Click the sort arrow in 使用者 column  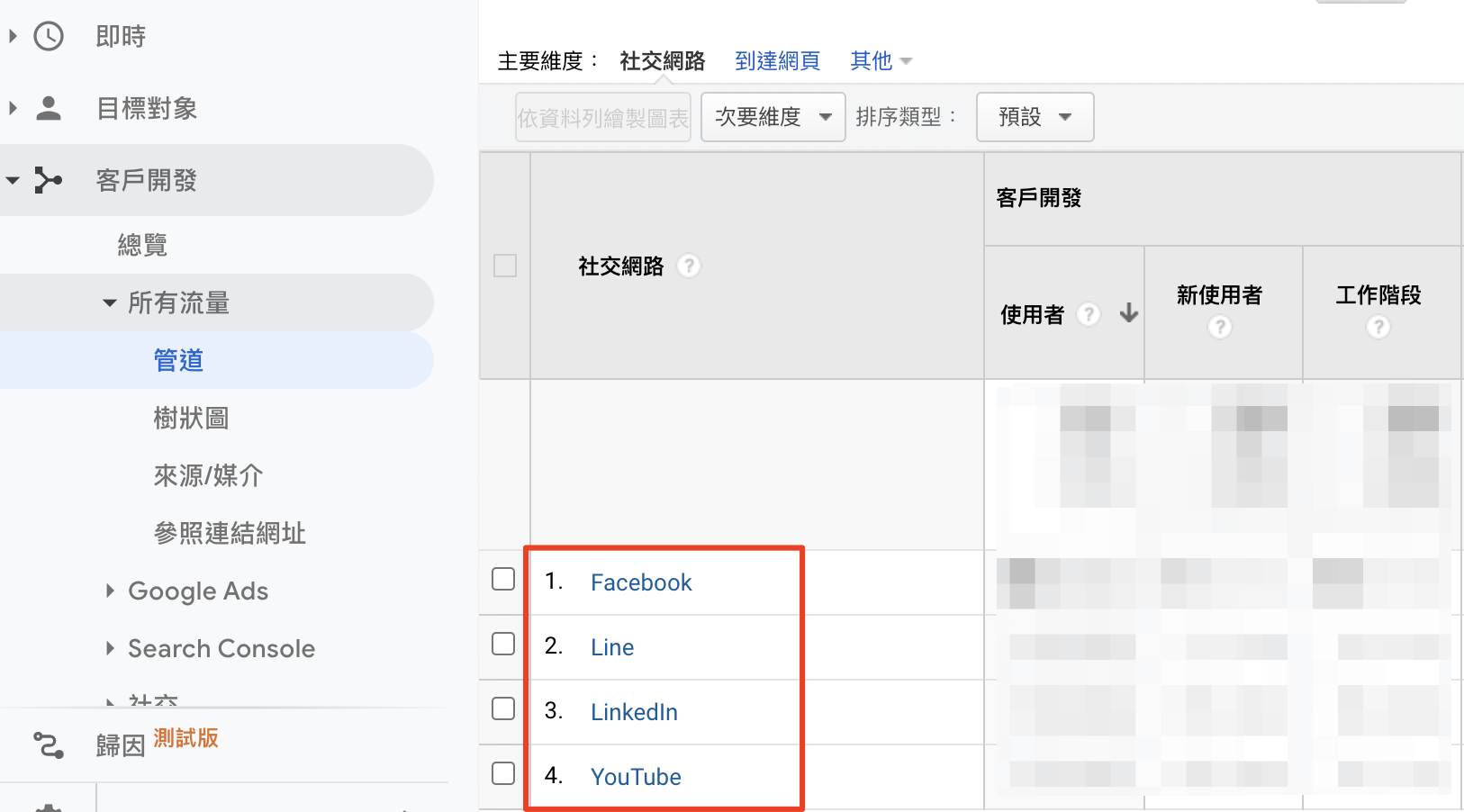[x=1128, y=313]
